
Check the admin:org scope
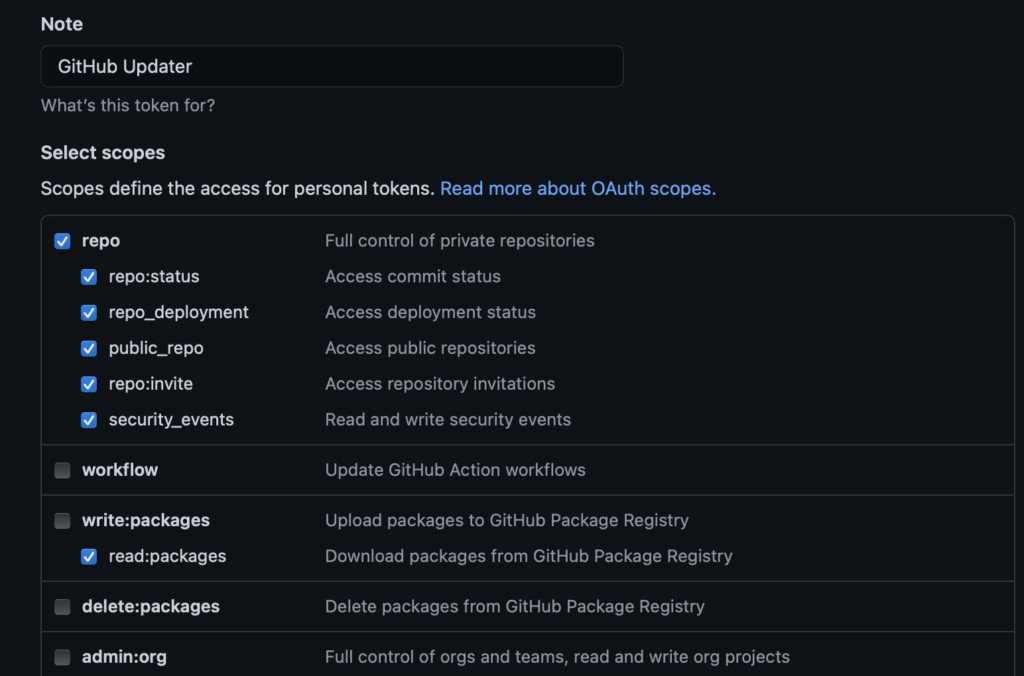point(62,656)
